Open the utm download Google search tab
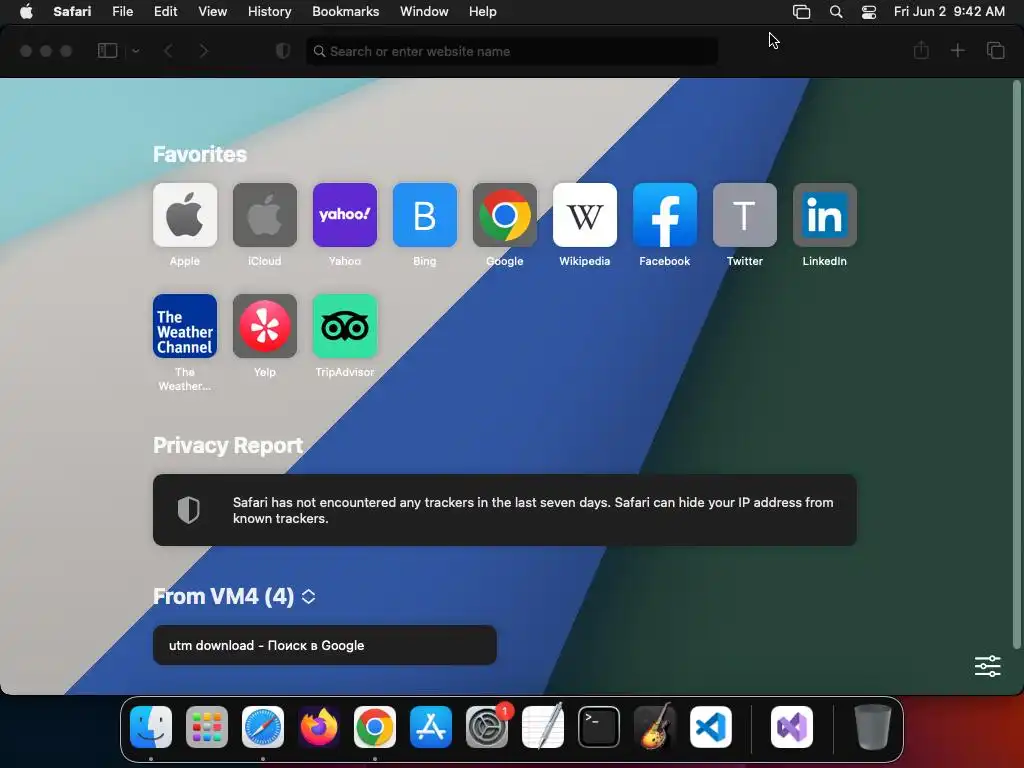The height and width of the screenshot is (768, 1024). pos(325,645)
